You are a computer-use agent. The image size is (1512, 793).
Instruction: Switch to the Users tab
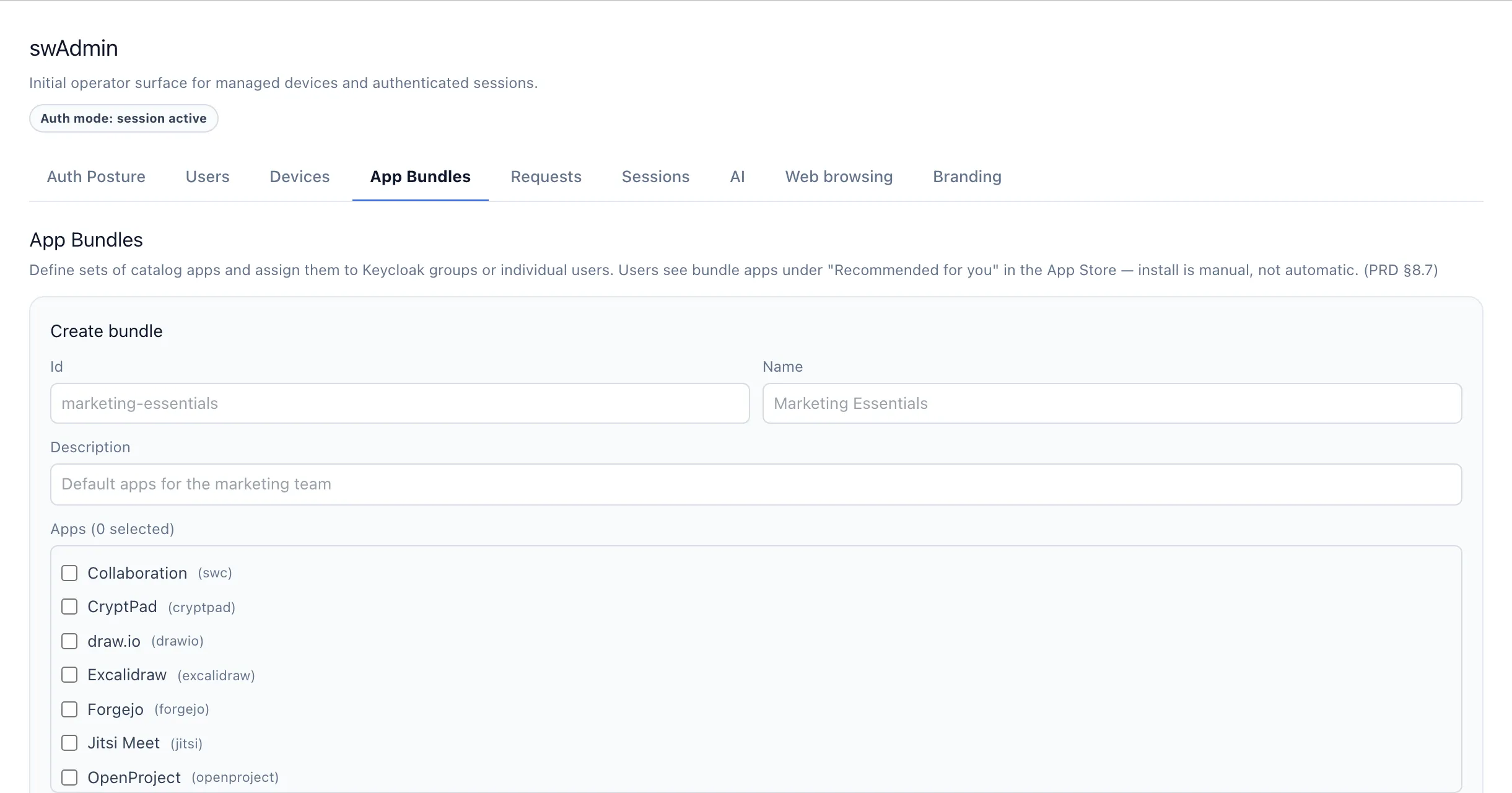[x=208, y=177]
